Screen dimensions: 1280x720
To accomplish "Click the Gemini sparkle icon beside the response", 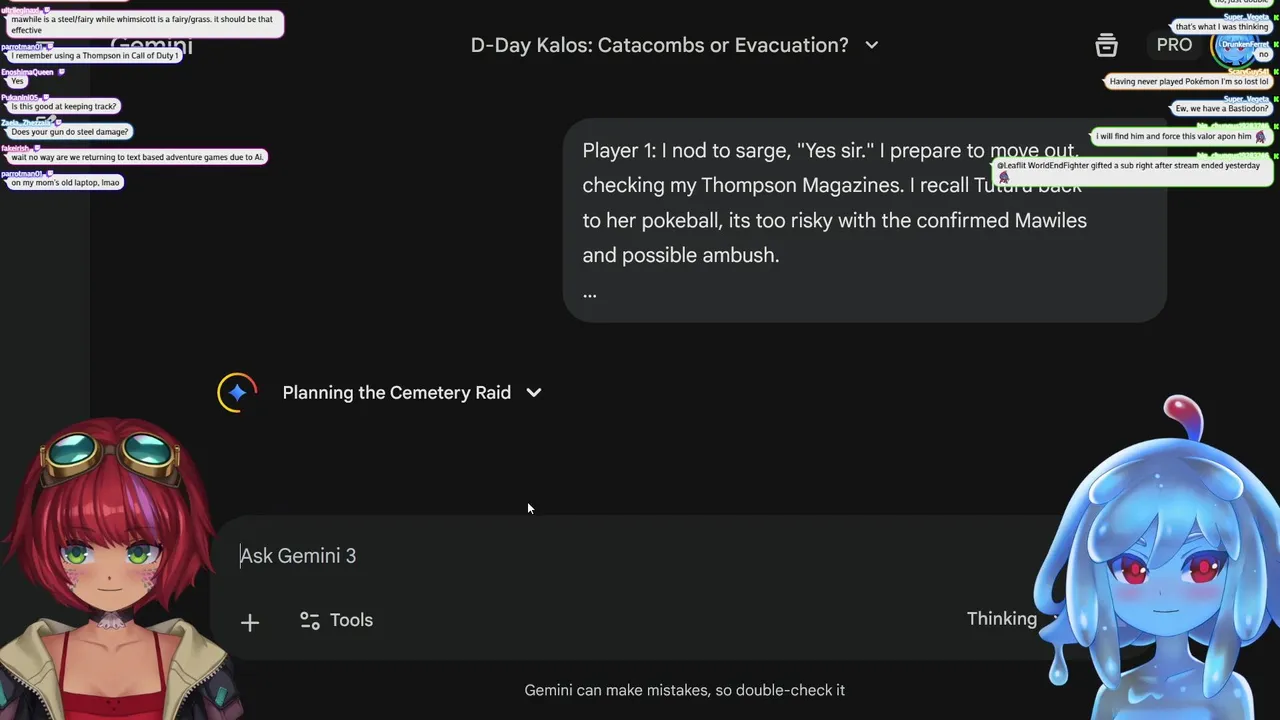I will coord(237,393).
